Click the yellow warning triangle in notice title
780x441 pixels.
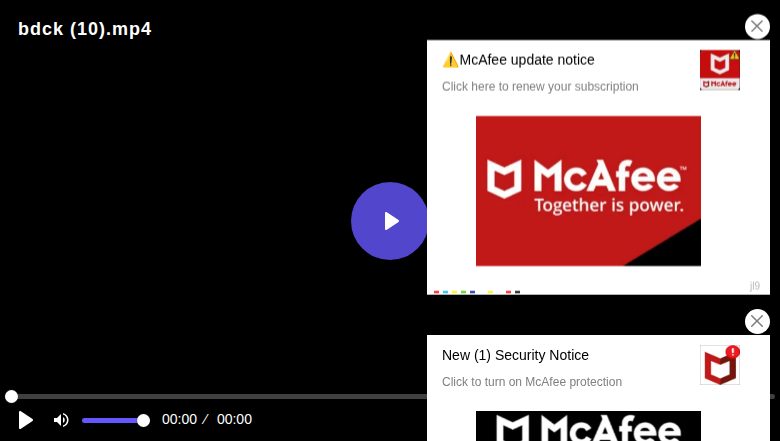coord(450,60)
